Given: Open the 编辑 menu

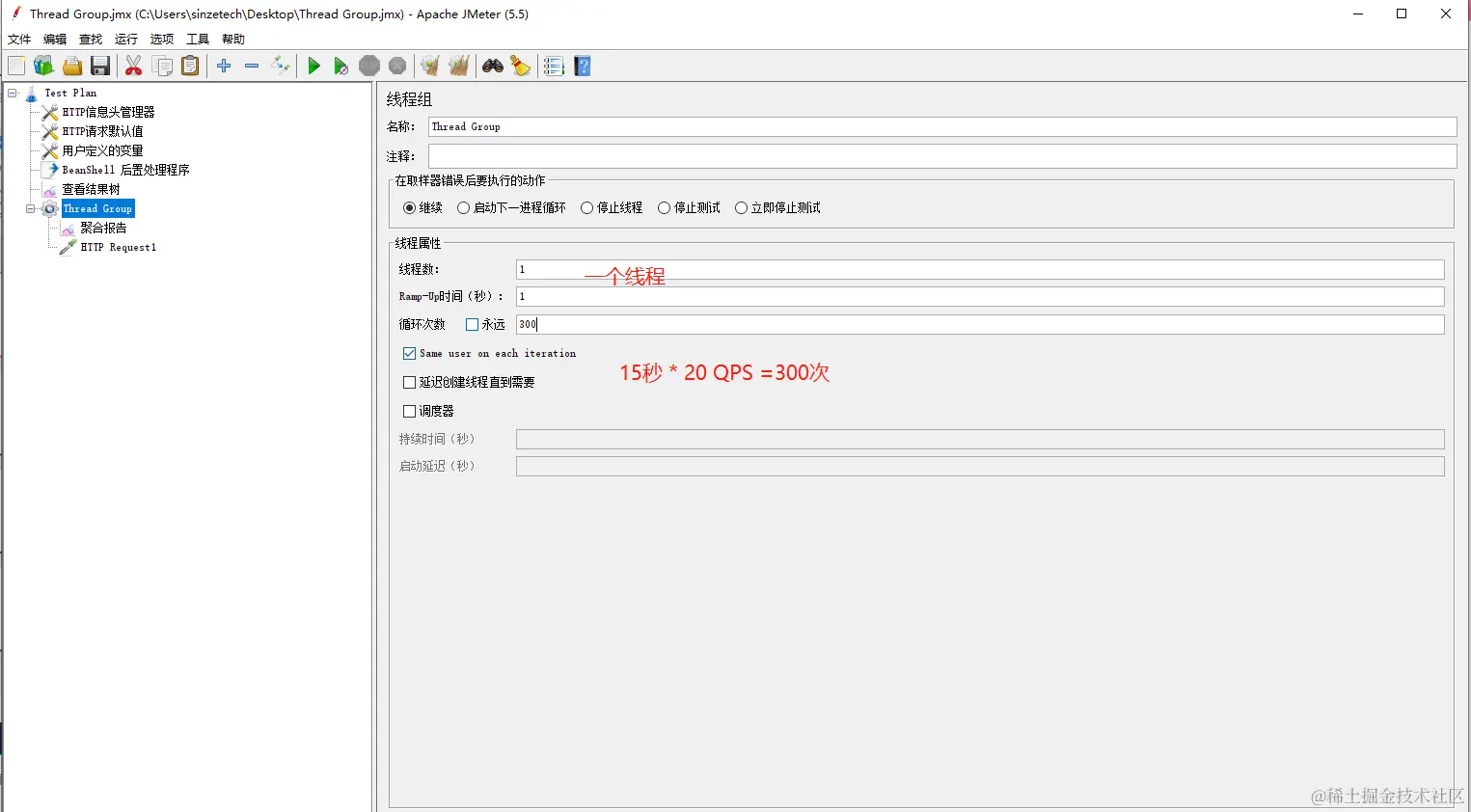Looking at the screenshot, I should tap(55, 40).
